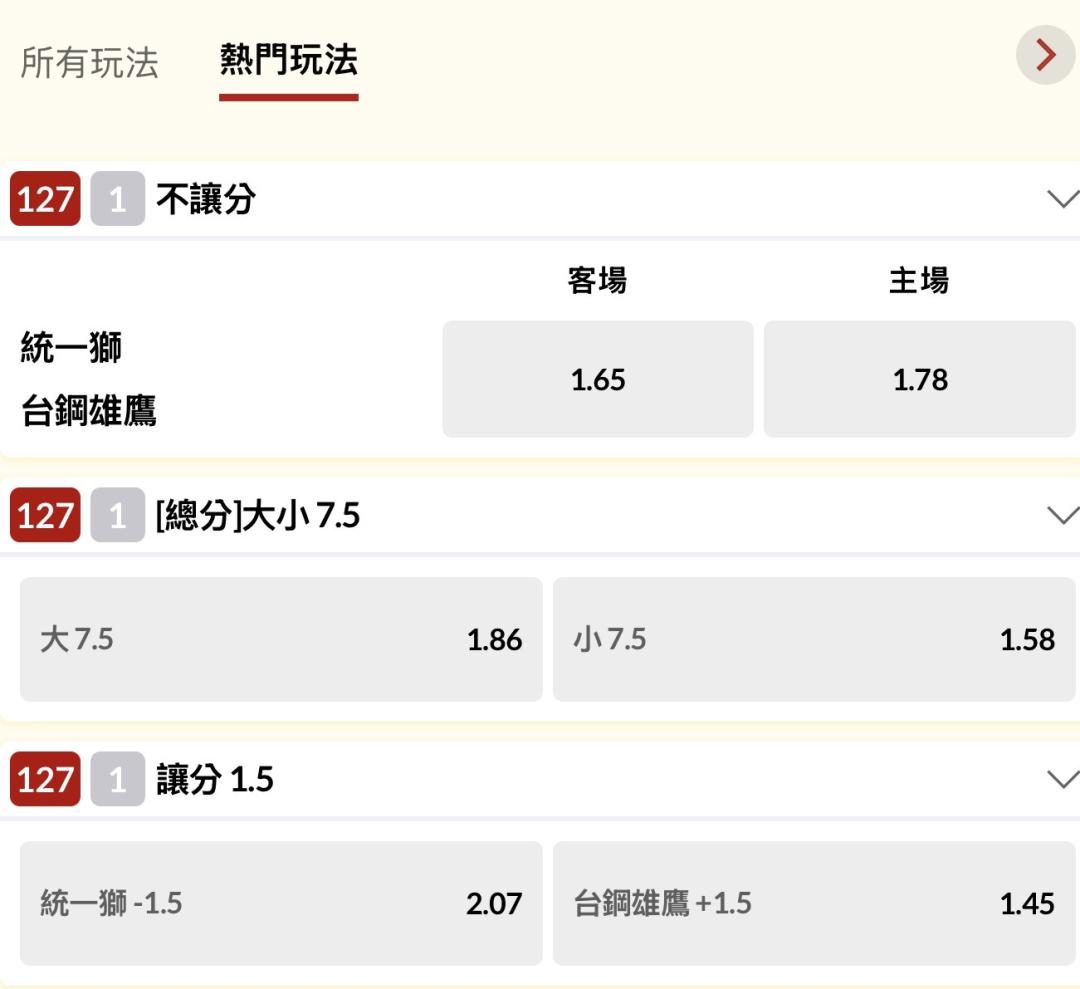Pick the 大 7.5 bet at 1.86
1080x989 pixels.
281,639
